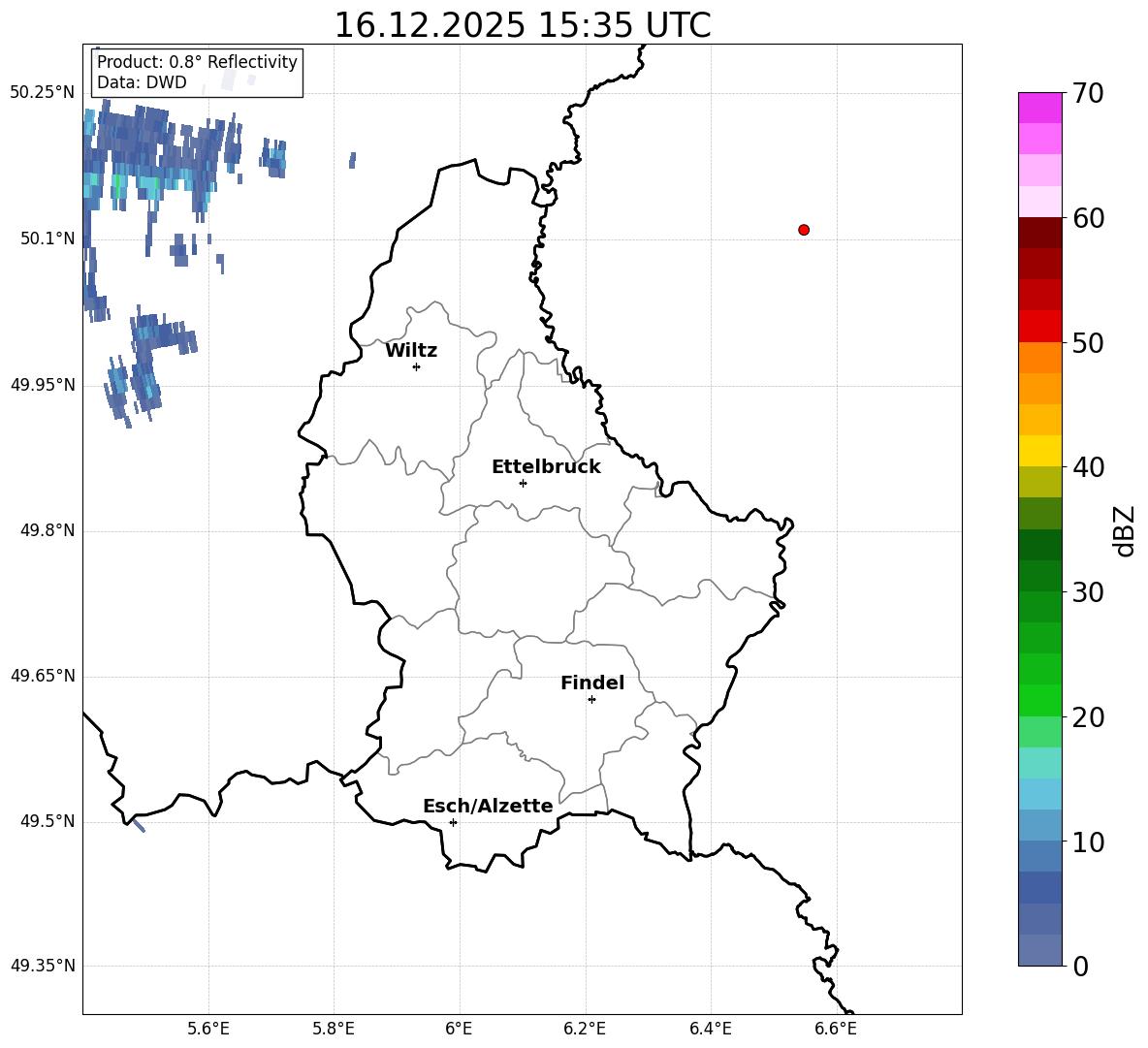Click the Wiltz city label
1148x1048 pixels.
tap(411, 351)
